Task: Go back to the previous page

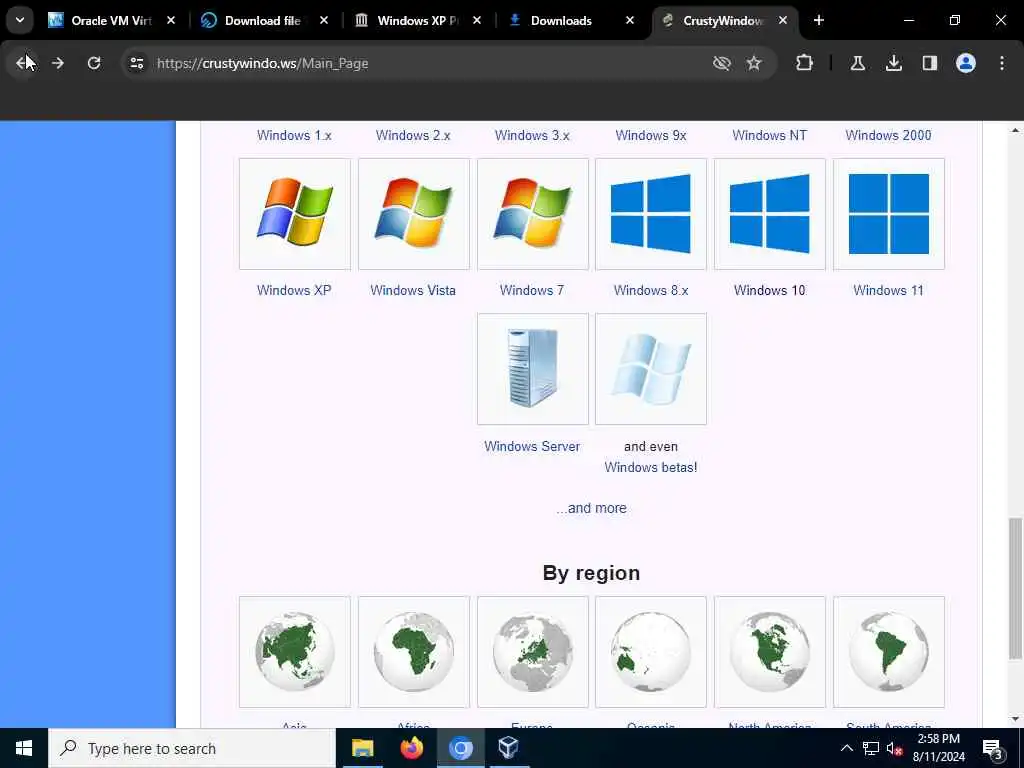Action: pos(24,63)
